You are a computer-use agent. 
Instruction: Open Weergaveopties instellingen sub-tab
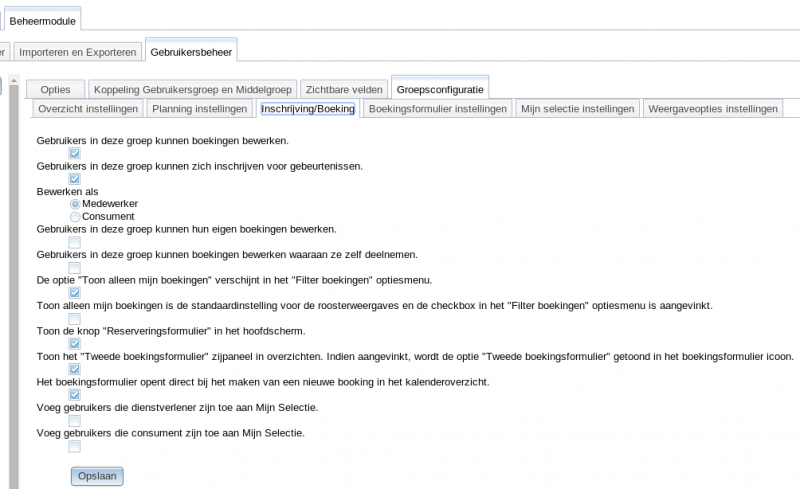[713, 109]
